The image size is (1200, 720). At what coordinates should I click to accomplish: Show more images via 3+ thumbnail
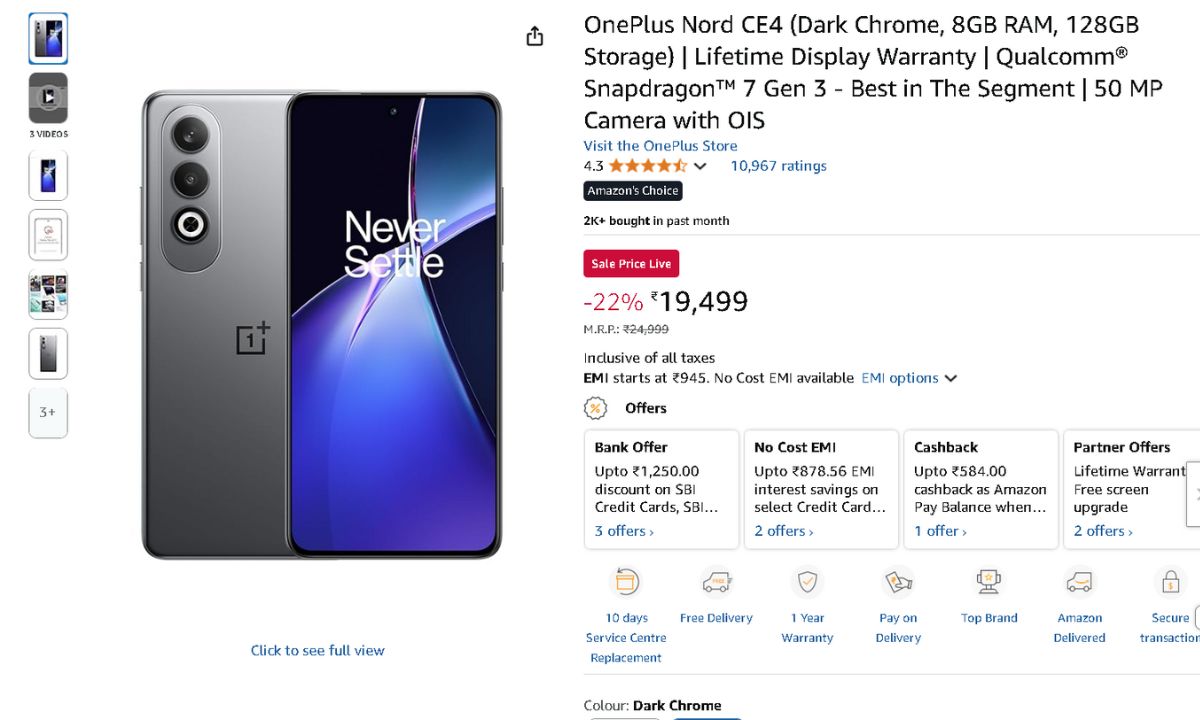click(48, 412)
